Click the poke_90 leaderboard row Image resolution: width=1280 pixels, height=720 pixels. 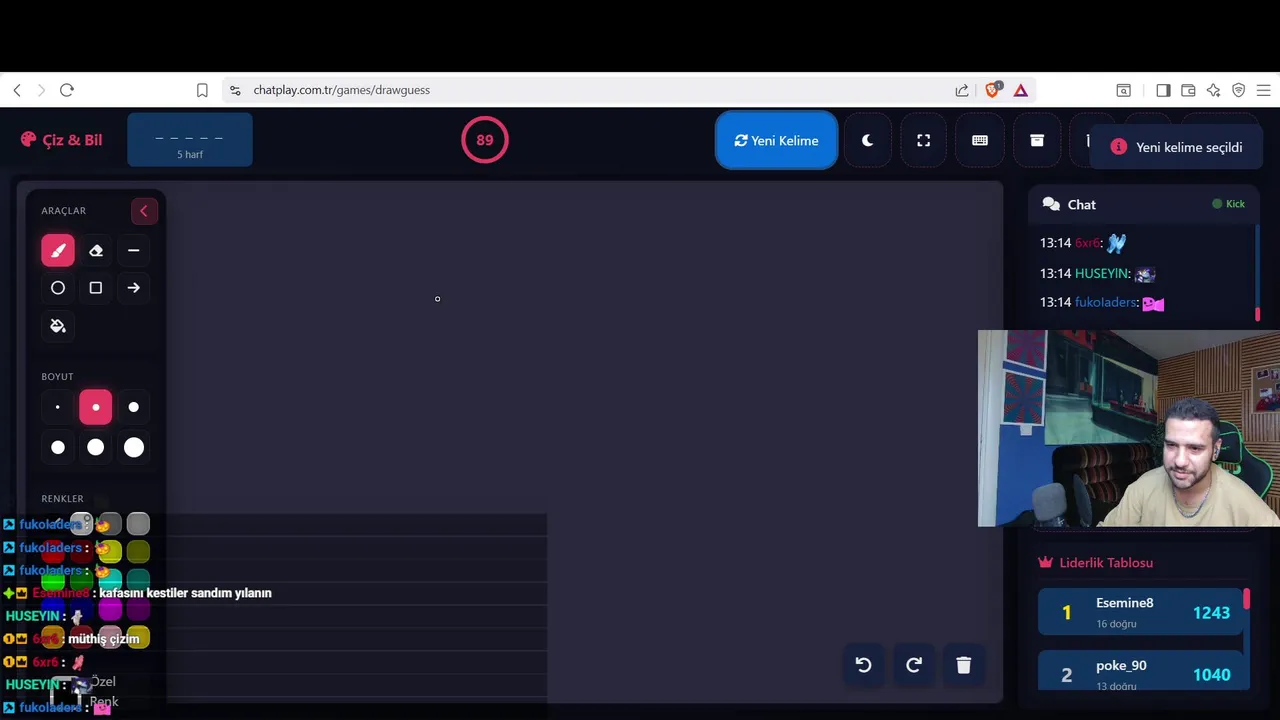(1141, 672)
